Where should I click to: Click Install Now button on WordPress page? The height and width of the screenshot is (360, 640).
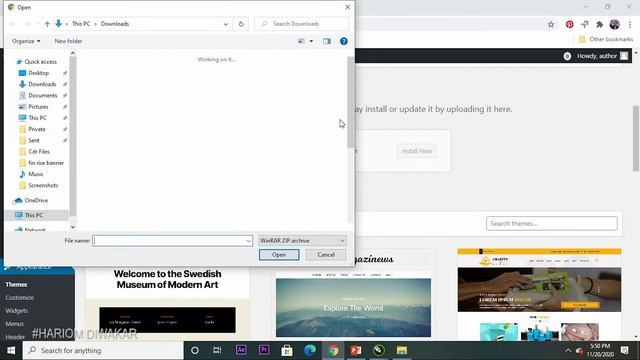tap(416, 151)
